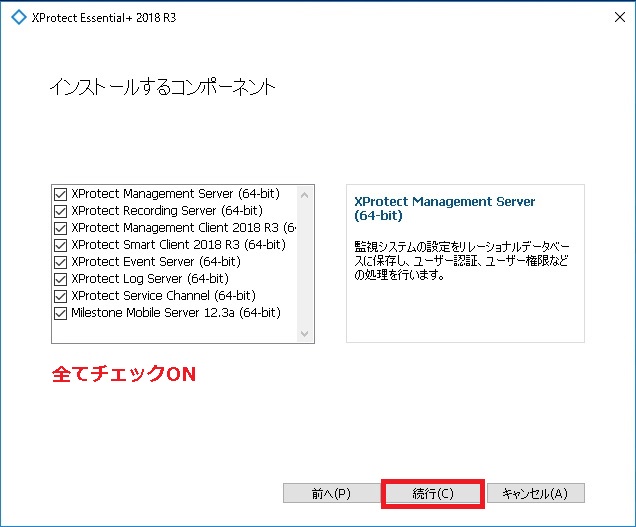Toggle XProtect Service Channel (64-bit) checkbox
Viewport: 636px width, 527px height.
click(60, 297)
